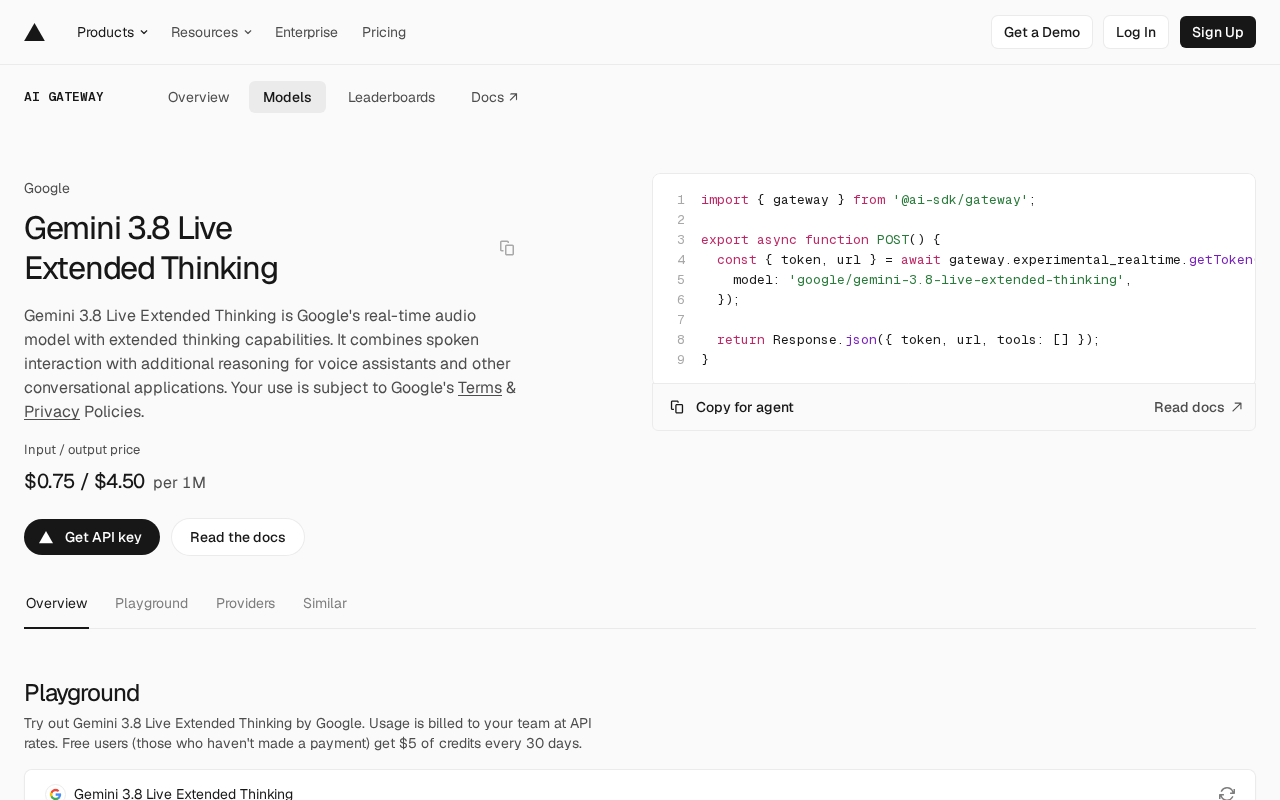Click the $0.75 / $4.50 price text
This screenshot has width=1280, height=800.
85,481
